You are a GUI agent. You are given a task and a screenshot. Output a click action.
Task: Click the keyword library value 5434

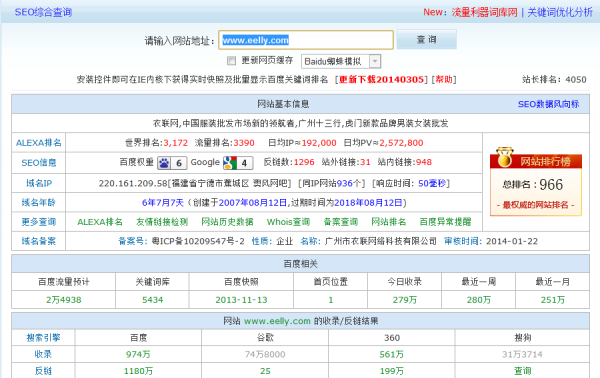point(153,300)
